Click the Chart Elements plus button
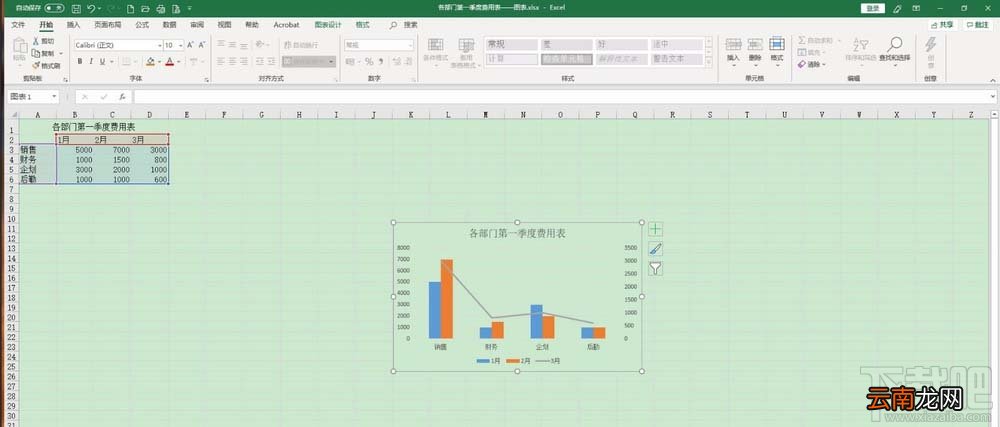Image resolution: width=1000 pixels, height=427 pixels. tap(655, 229)
